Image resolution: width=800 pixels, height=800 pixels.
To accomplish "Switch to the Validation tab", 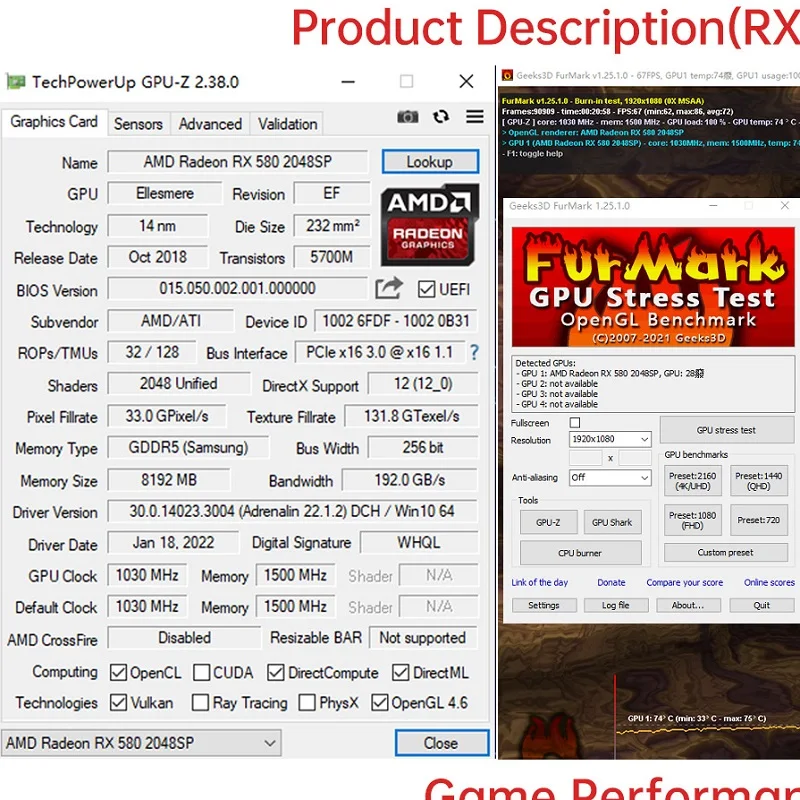I will click(x=287, y=124).
